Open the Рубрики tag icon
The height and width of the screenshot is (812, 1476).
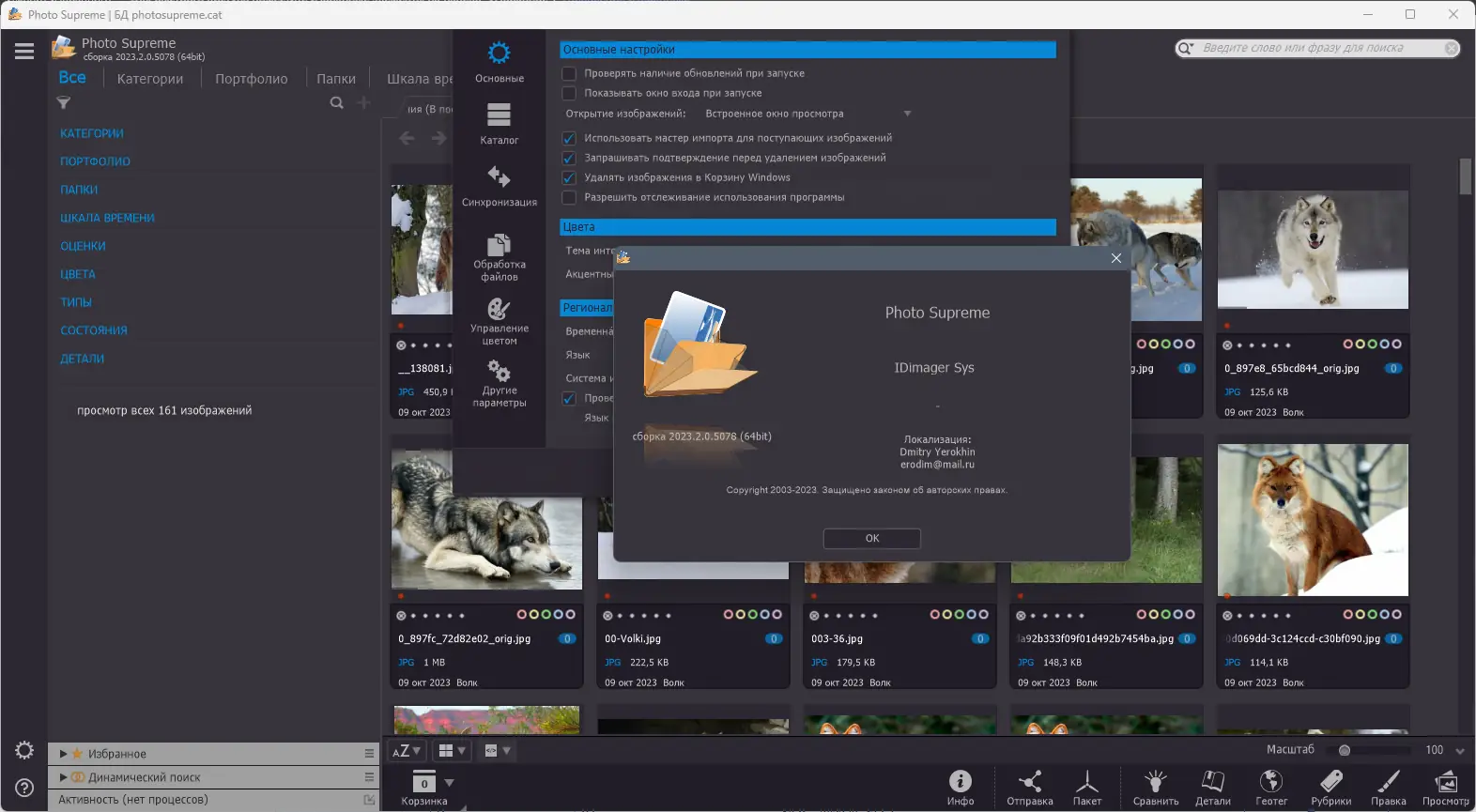[1331, 788]
